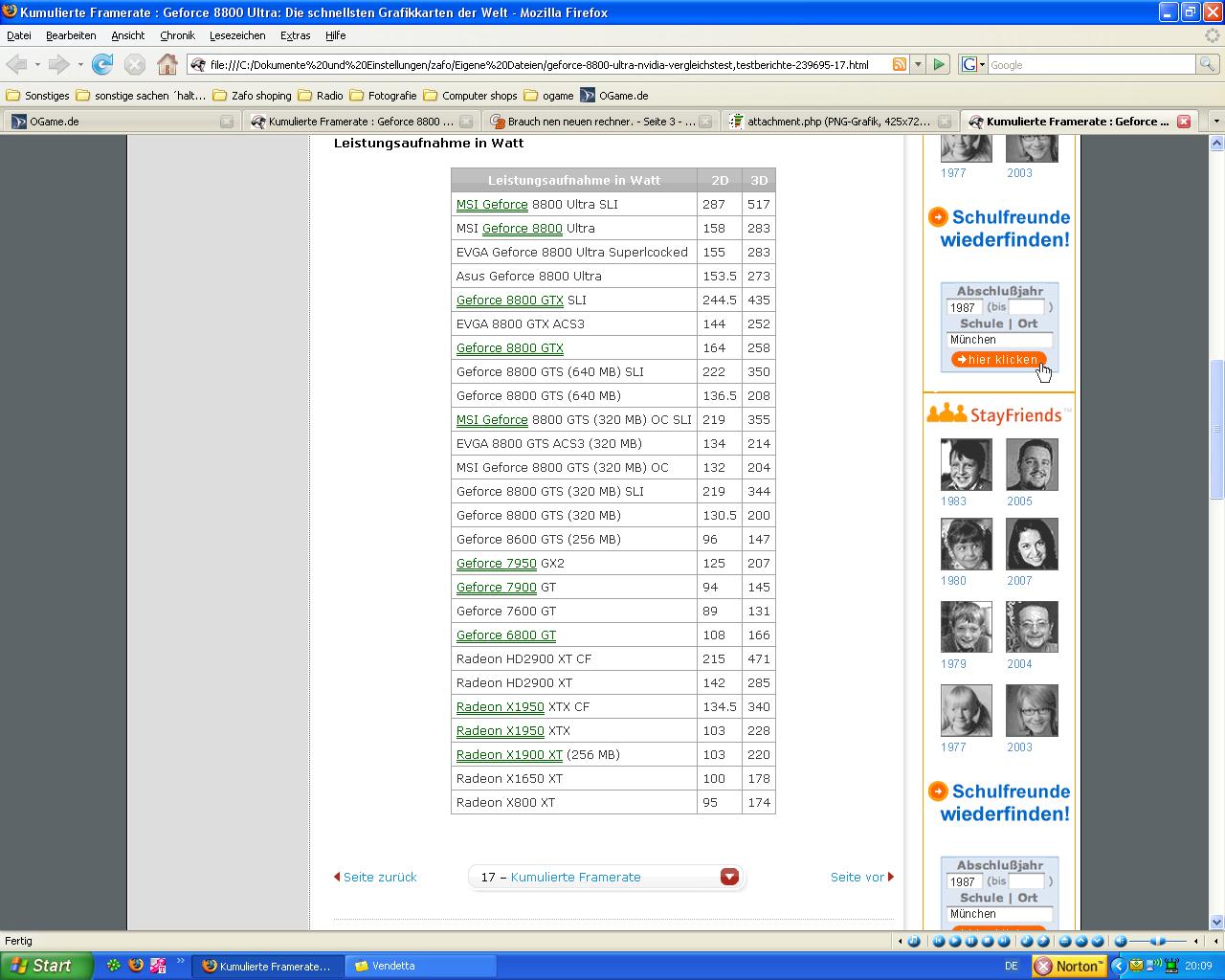Image resolution: width=1225 pixels, height=980 pixels.
Task: Click the 'Geforce 6800 GT' link
Action: point(506,635)
